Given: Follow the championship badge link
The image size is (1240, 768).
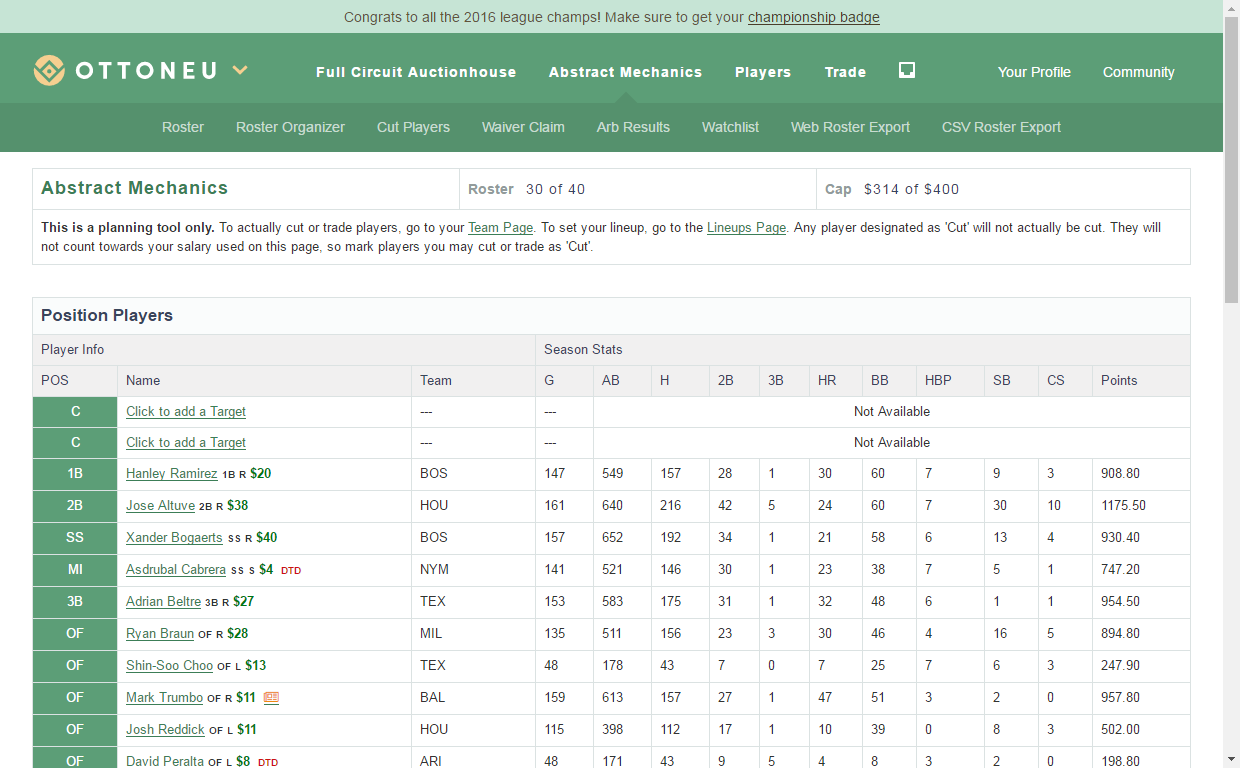Looking at the screenshot, I should pos(814,17).
